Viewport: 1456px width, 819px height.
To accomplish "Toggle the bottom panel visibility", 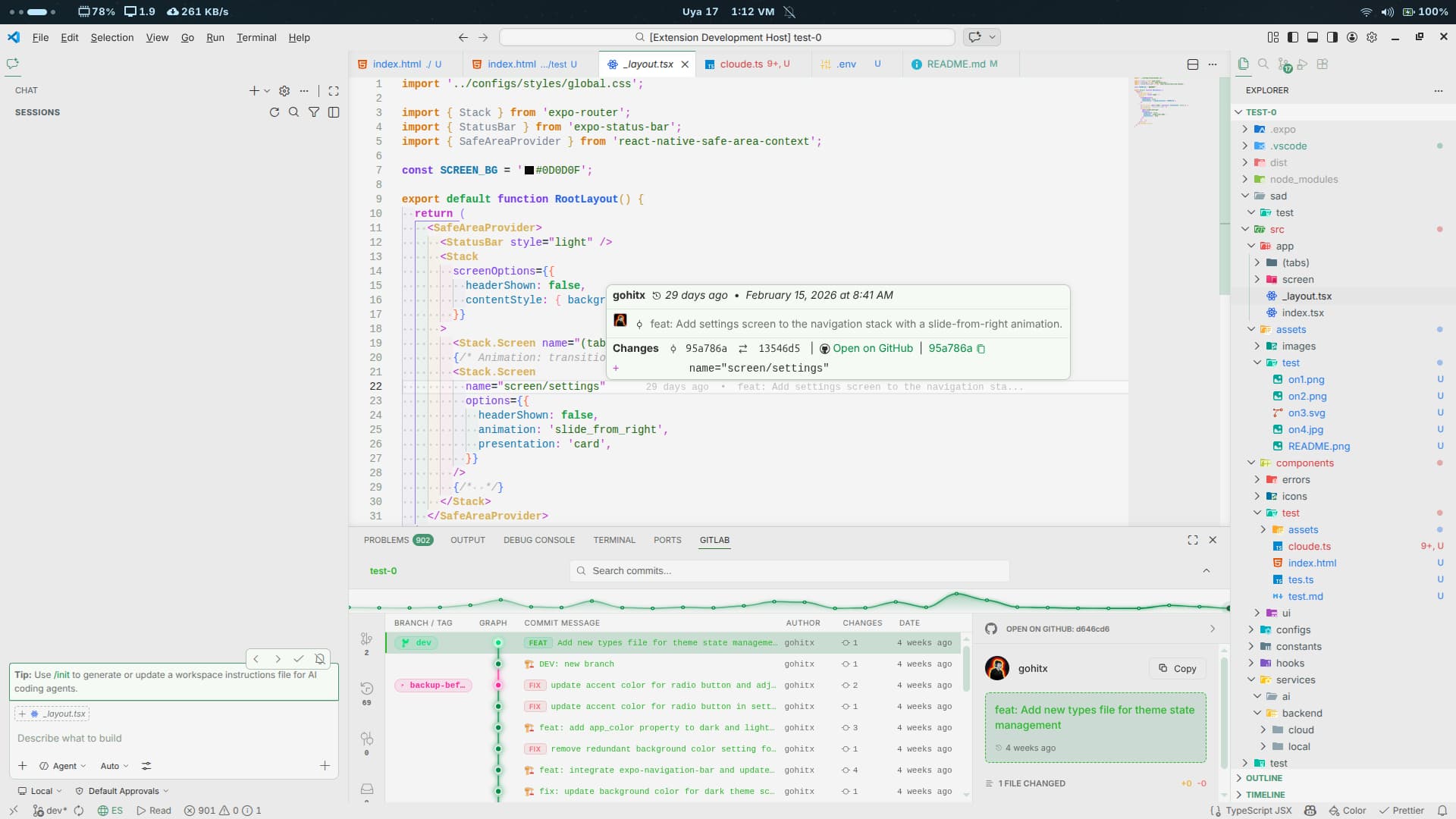I will 1313,37.
